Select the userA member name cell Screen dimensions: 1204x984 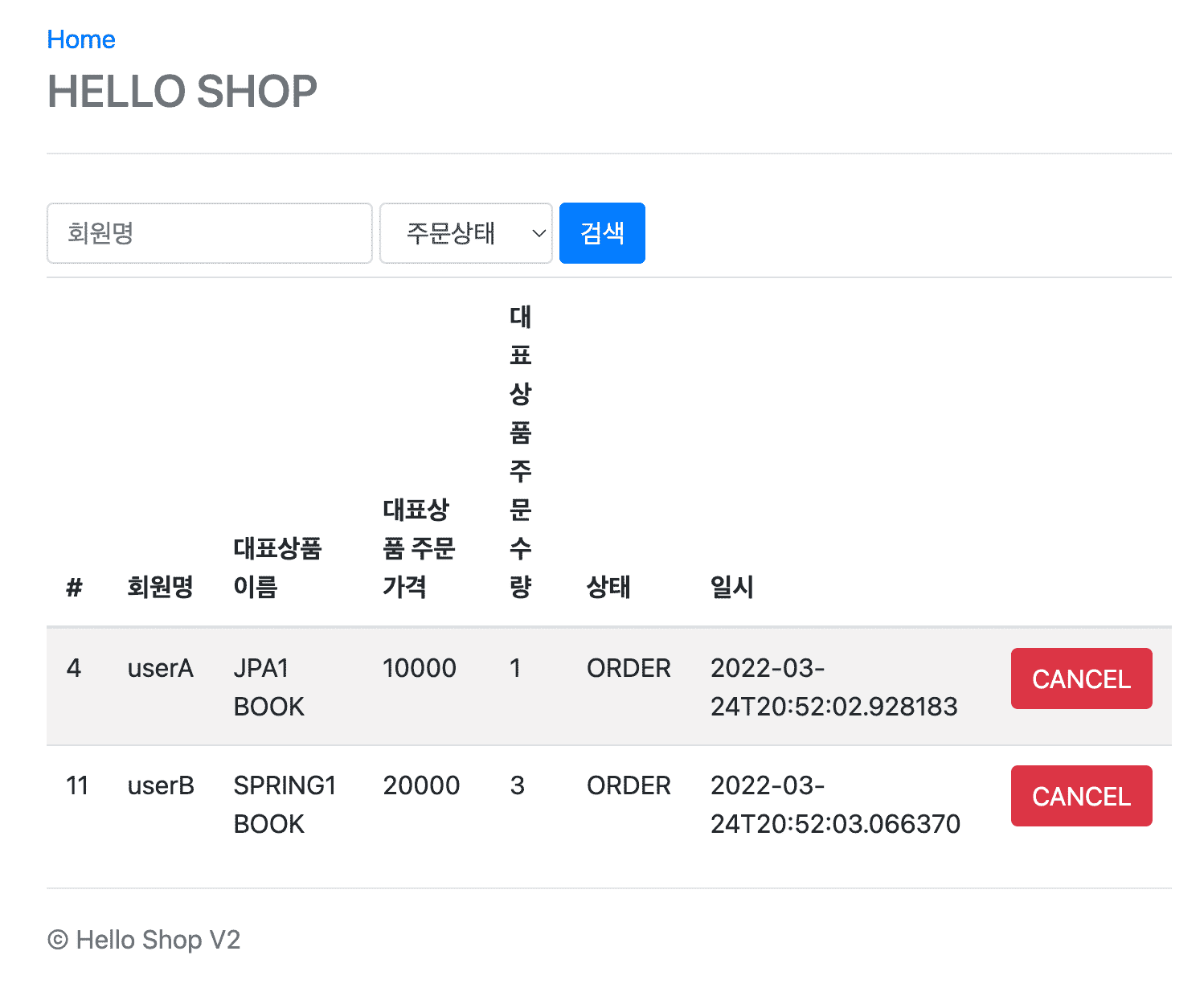tap(161, 668)
